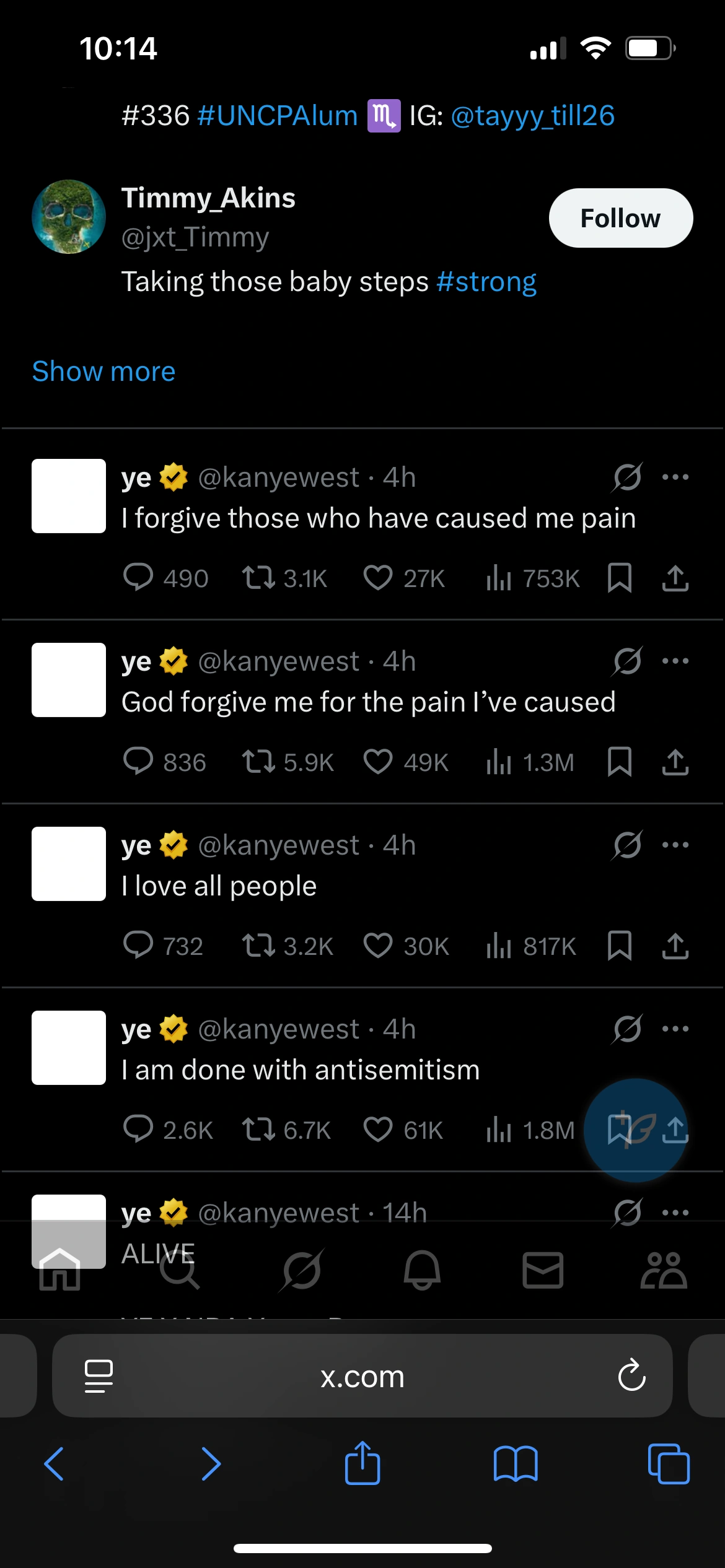Reload the page in Safari

(x=631, y=1376)
